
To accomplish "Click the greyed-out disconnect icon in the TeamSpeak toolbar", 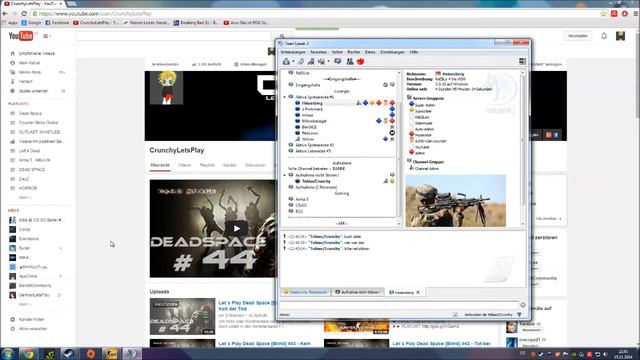I will 301,62.
